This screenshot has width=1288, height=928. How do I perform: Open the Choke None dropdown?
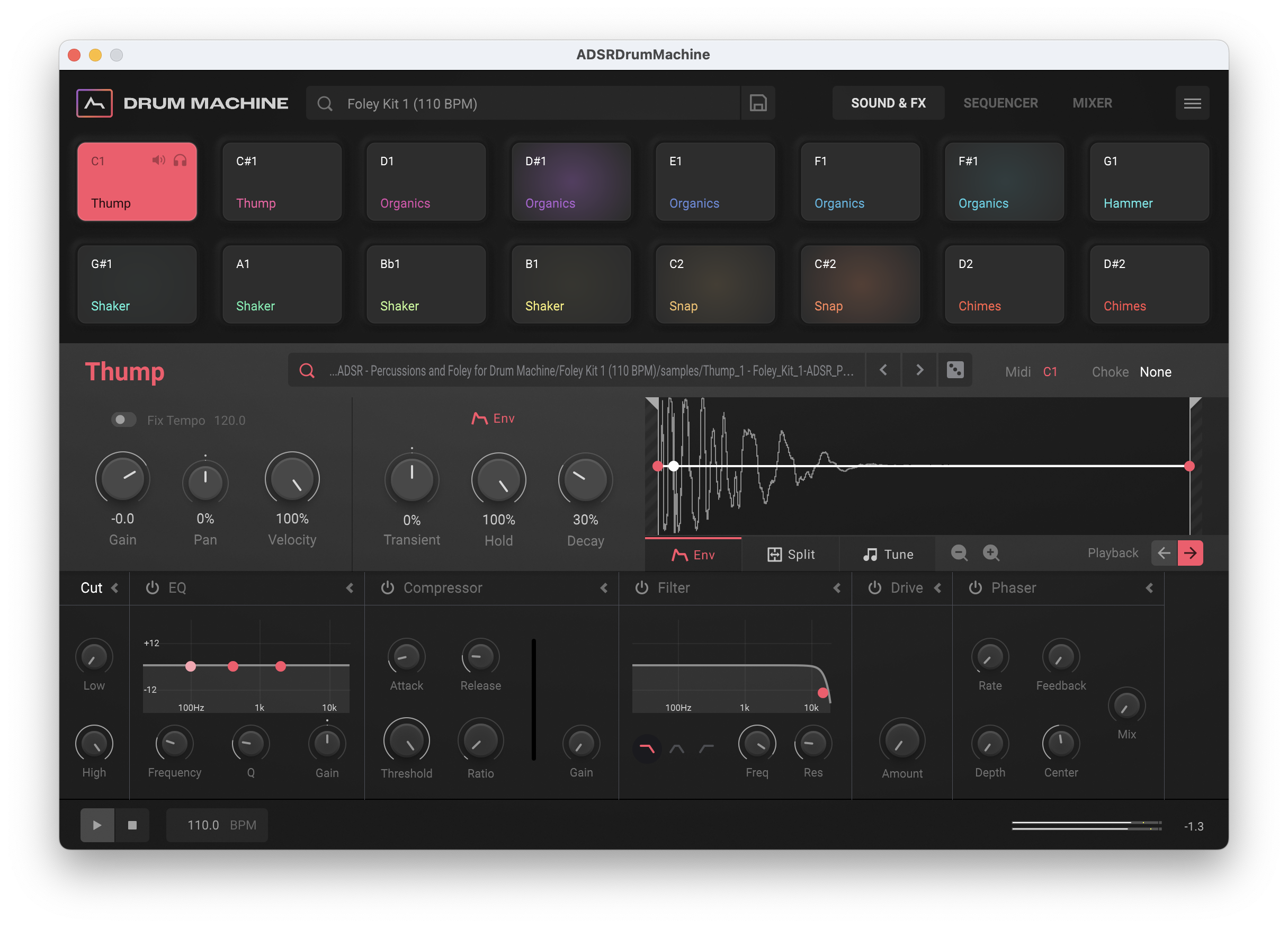tap(1155, 372)
